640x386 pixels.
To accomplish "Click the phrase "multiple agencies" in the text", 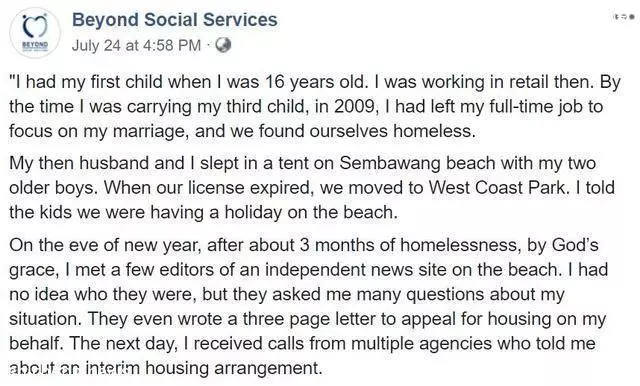I will pos(421,344).
